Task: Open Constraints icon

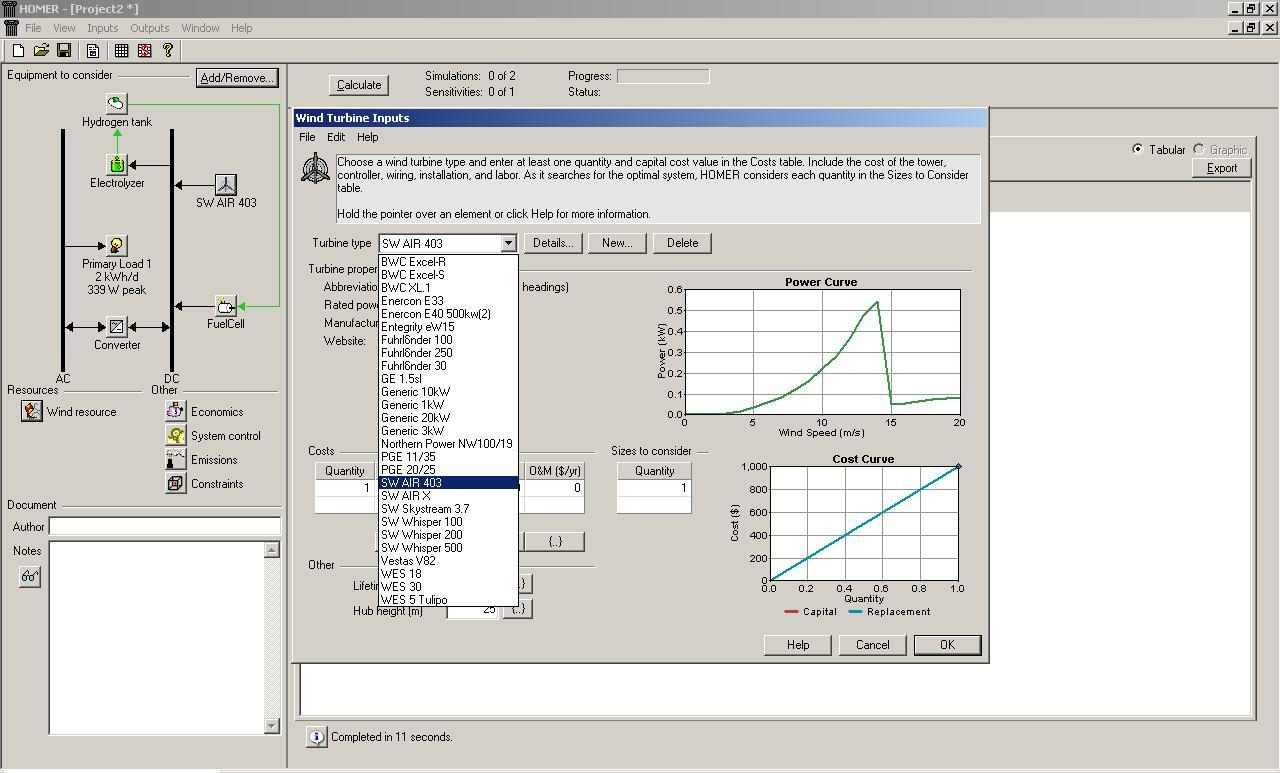Action: pyautogui.click(x=175, y=483)
